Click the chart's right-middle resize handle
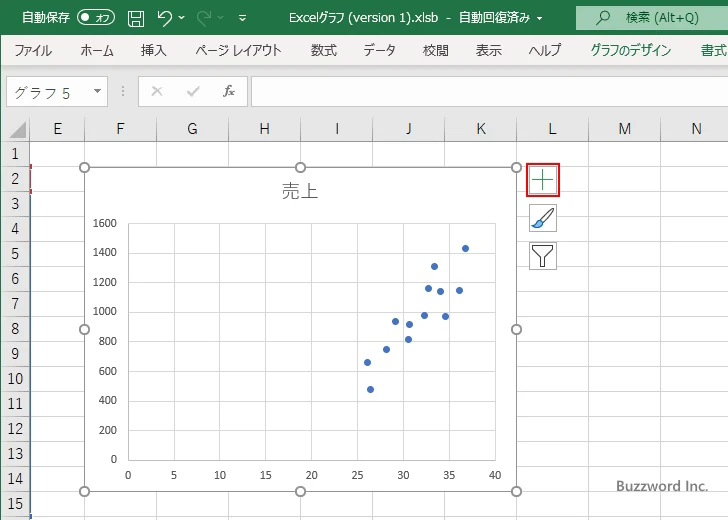The width and height of the screenshot is (728, 520). (516, 329)
